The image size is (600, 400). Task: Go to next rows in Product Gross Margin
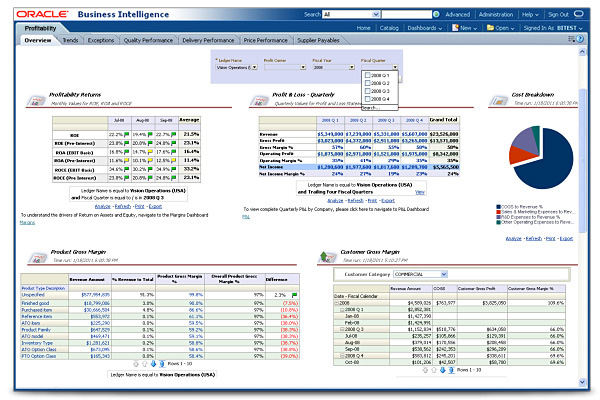pyautogui.click(x=153, y=364)
